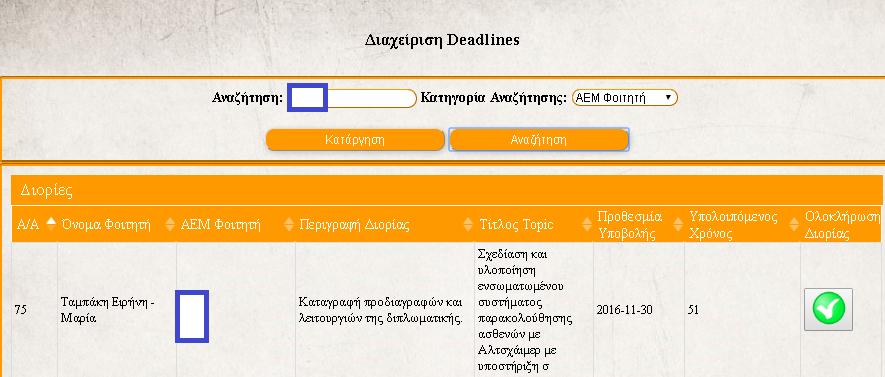Select the remaining time value 51
885x377 pixels.
click(x=694, y=310)
